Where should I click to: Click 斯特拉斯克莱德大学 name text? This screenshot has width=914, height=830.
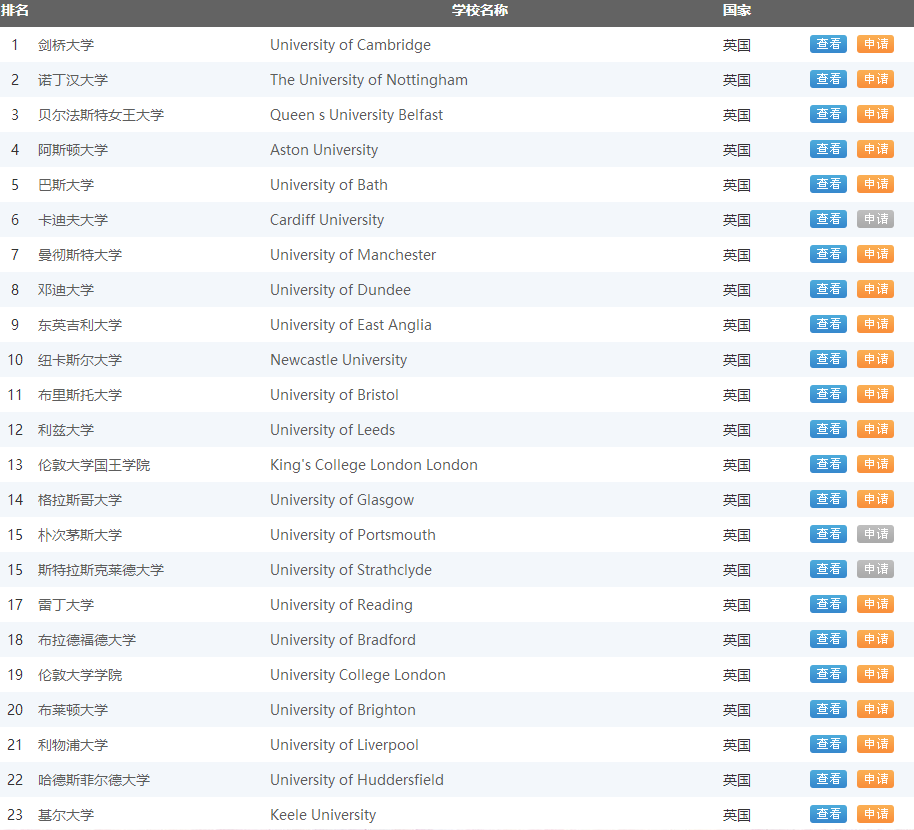[101, 569]
